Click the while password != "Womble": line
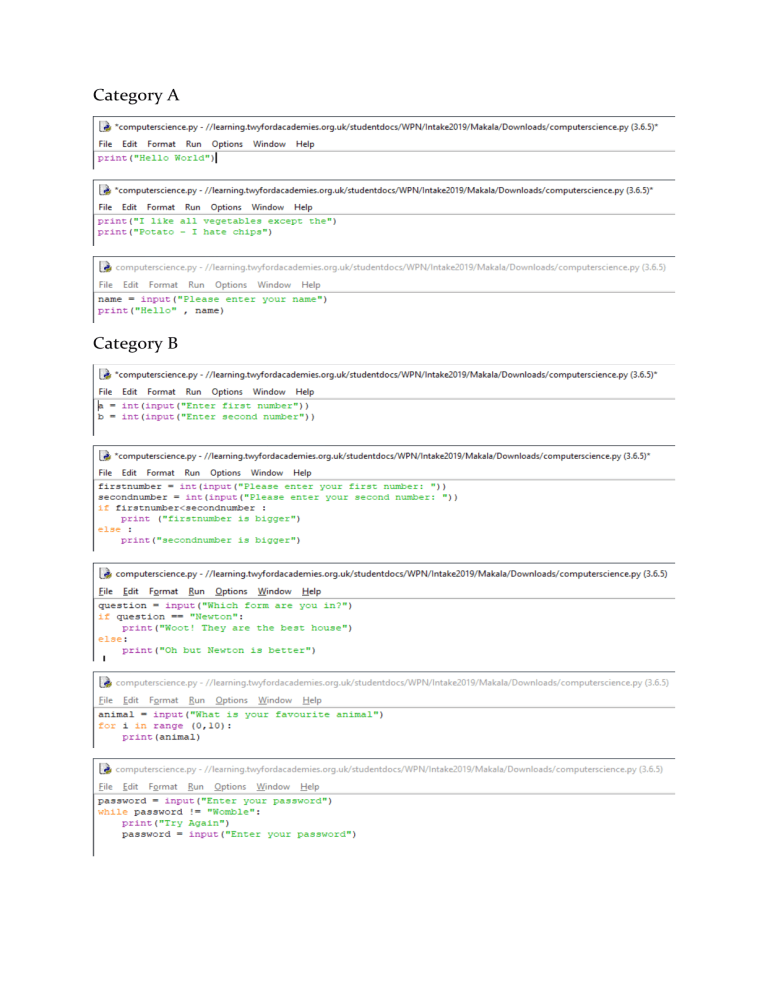 [x=179, y=812]
